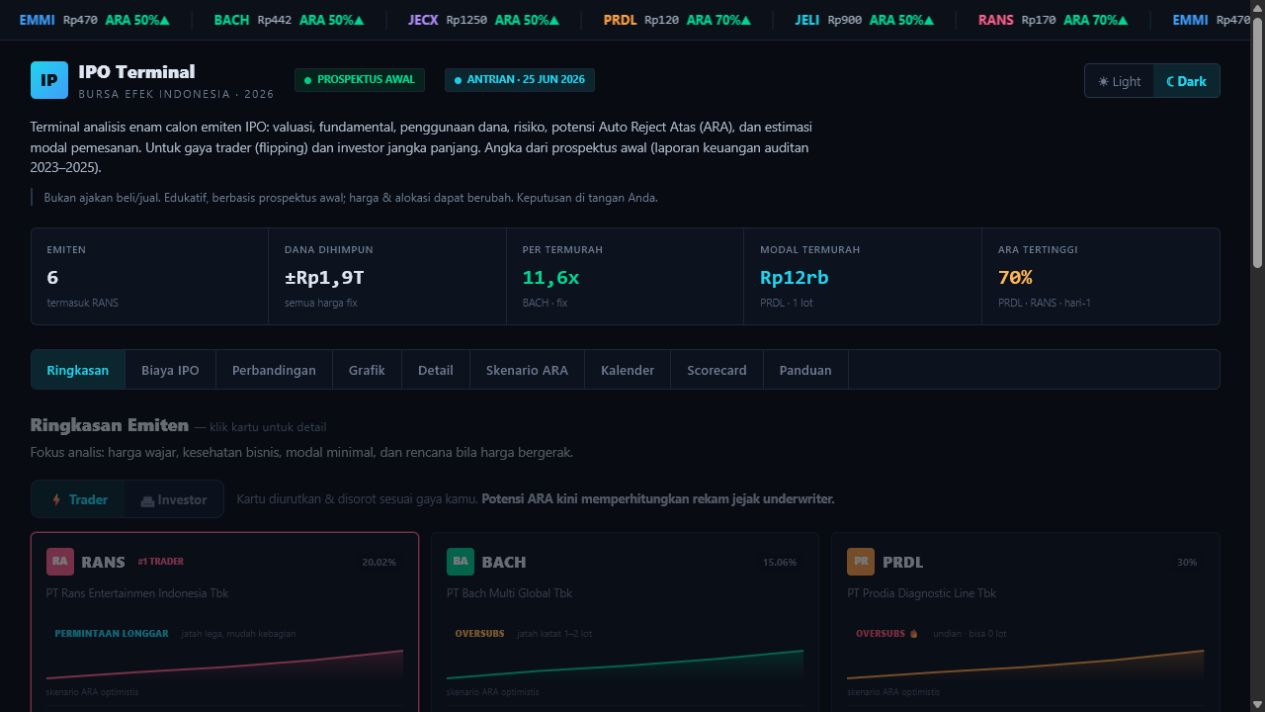
Task: Click PT Rans Entertainmen Indonesia Tbk text
Action: coord(137,593)
